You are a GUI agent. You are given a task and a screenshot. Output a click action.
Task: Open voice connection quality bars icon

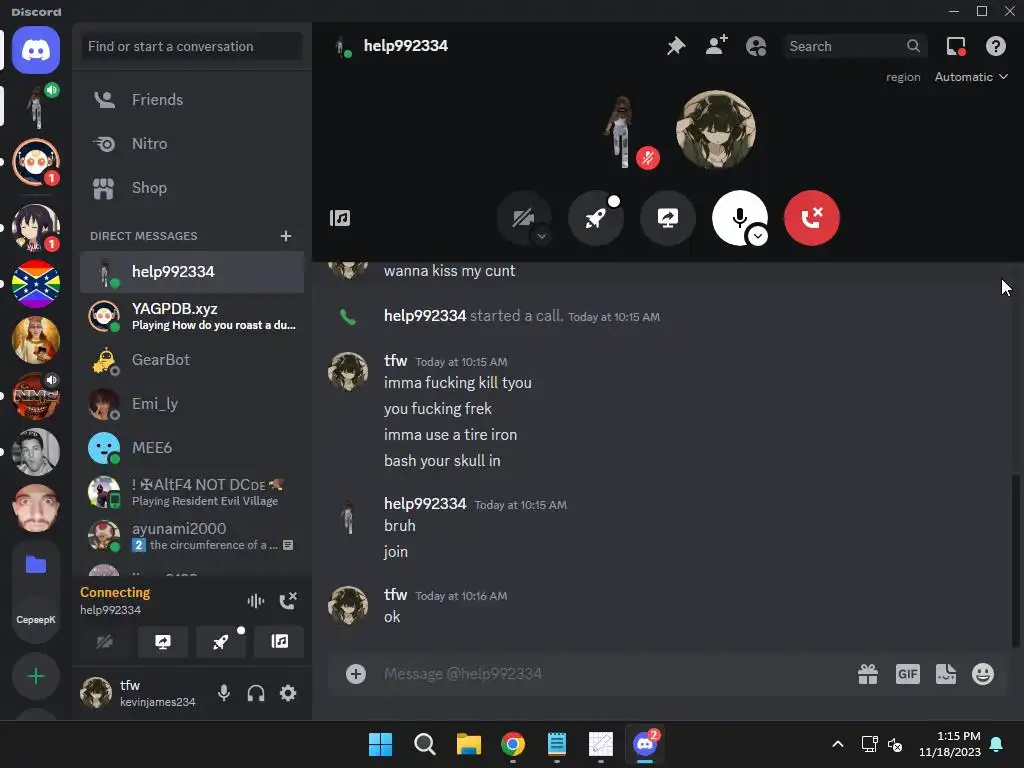[x=255, y=601]
